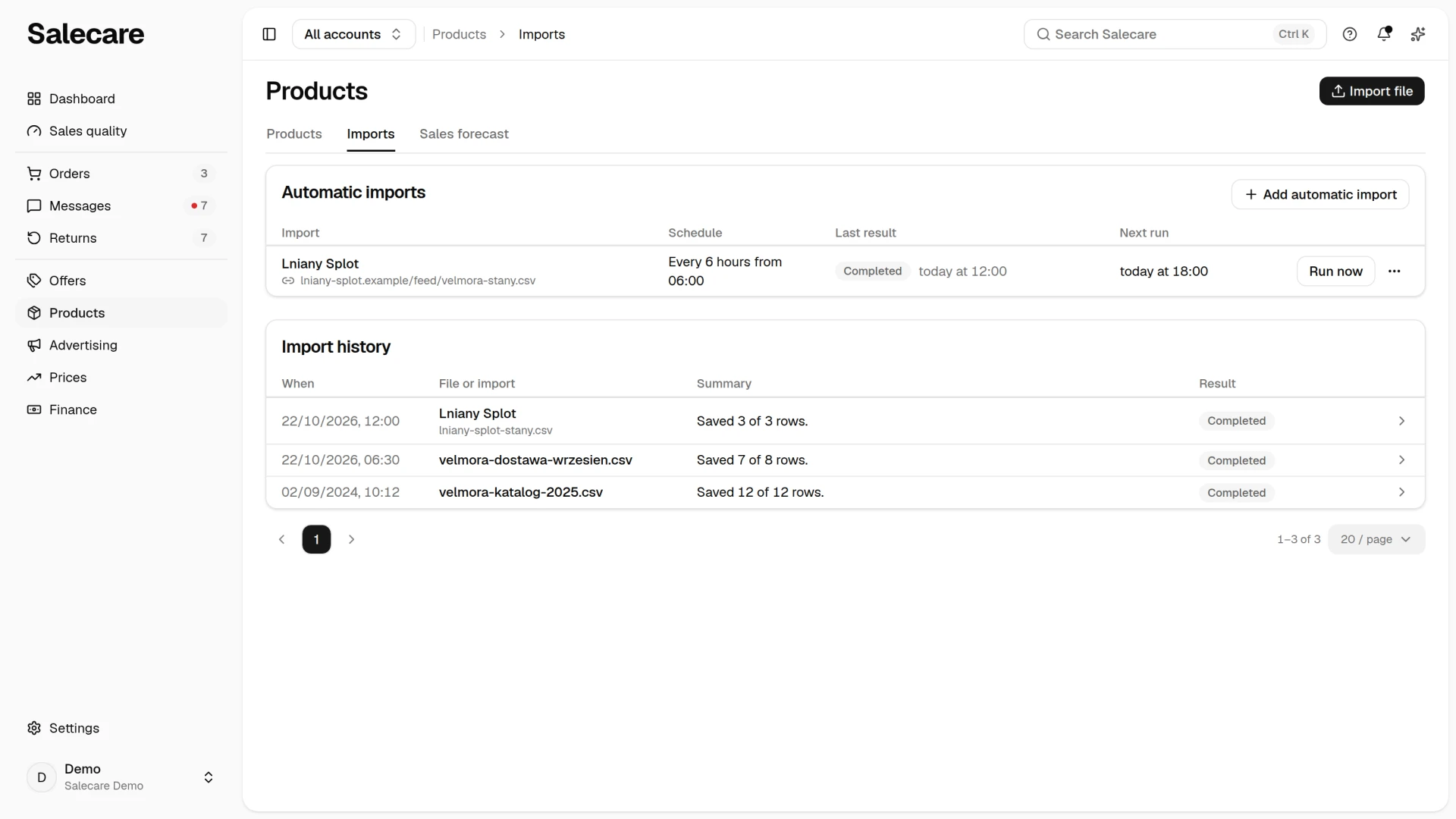This screenshot has width=1456, height=819.
Task: Click the Import file button
Action: [1372, 91]
